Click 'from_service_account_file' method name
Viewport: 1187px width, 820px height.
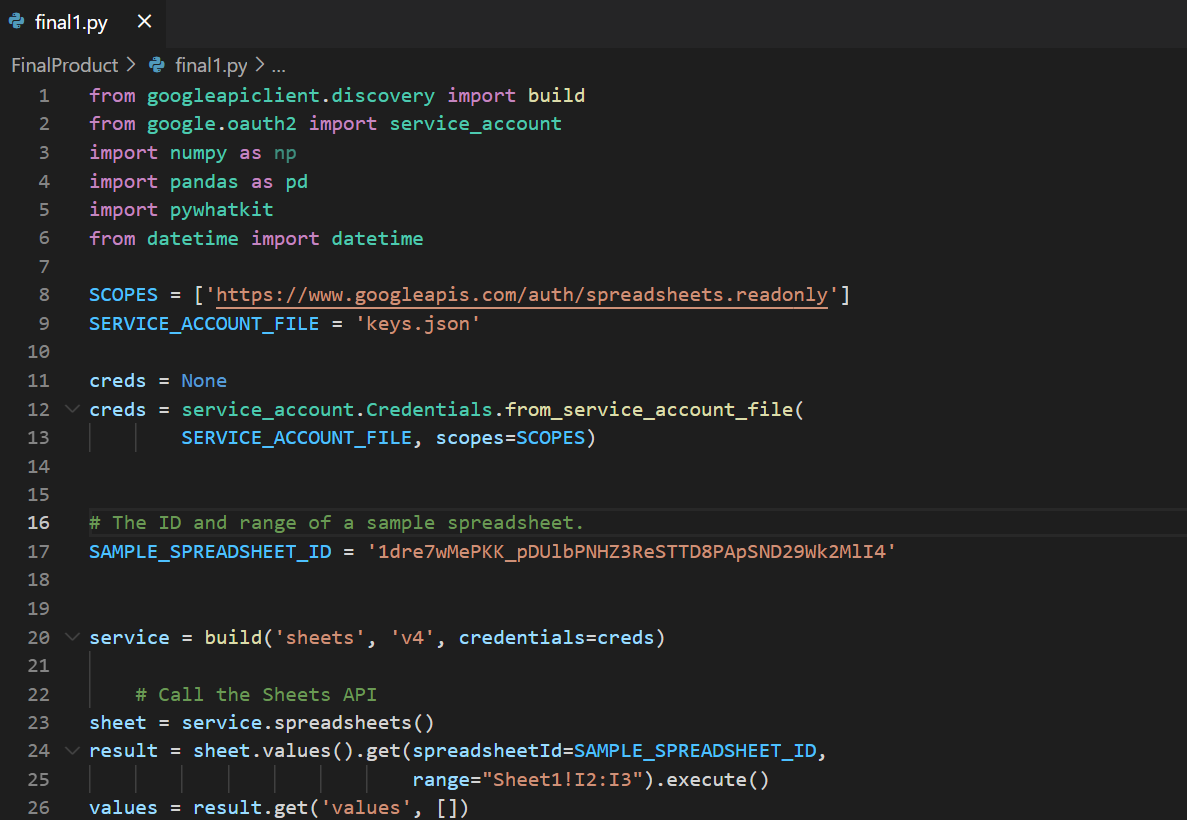[x=649, y=410]
